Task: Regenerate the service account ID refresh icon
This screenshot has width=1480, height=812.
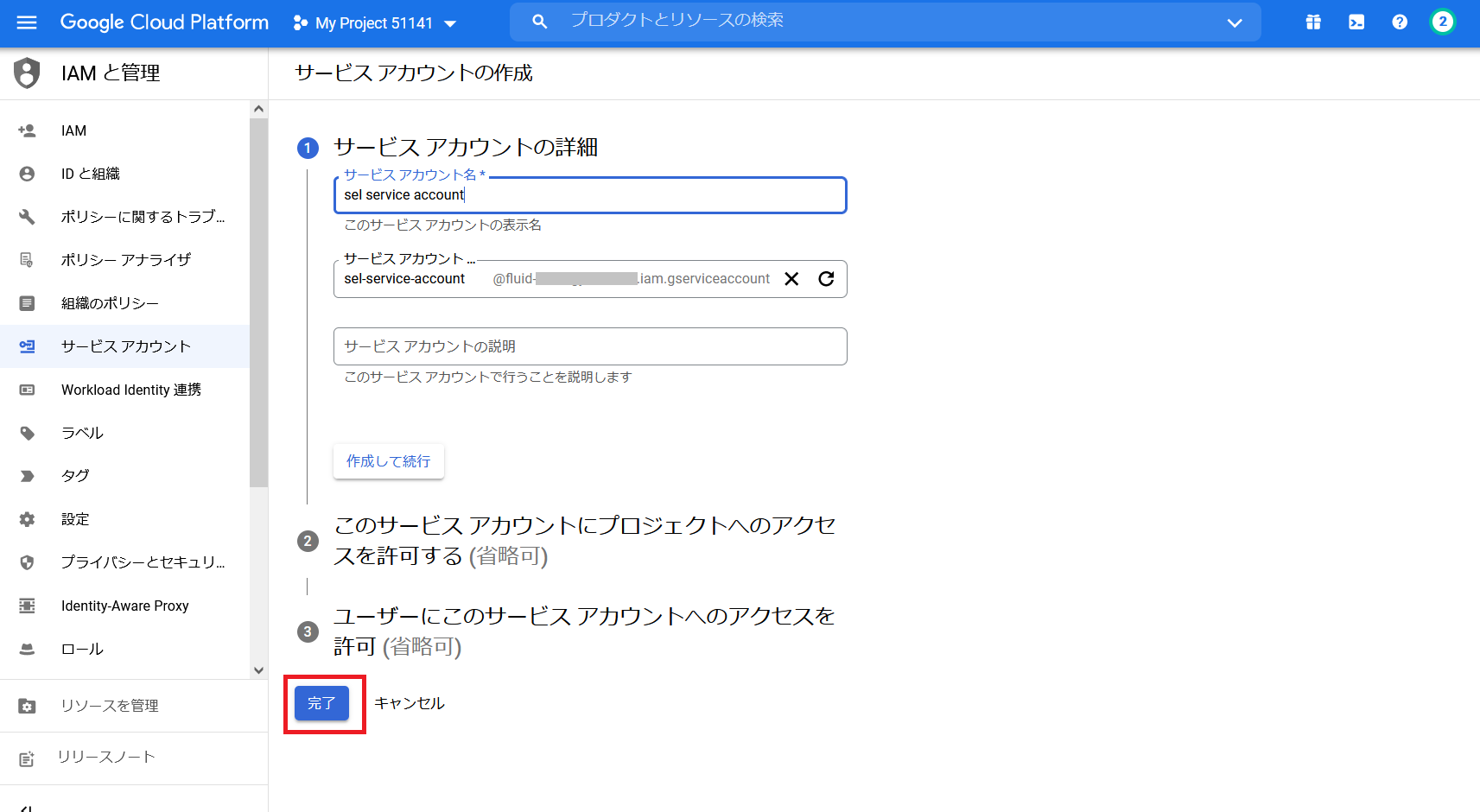Action: [826, 279]
